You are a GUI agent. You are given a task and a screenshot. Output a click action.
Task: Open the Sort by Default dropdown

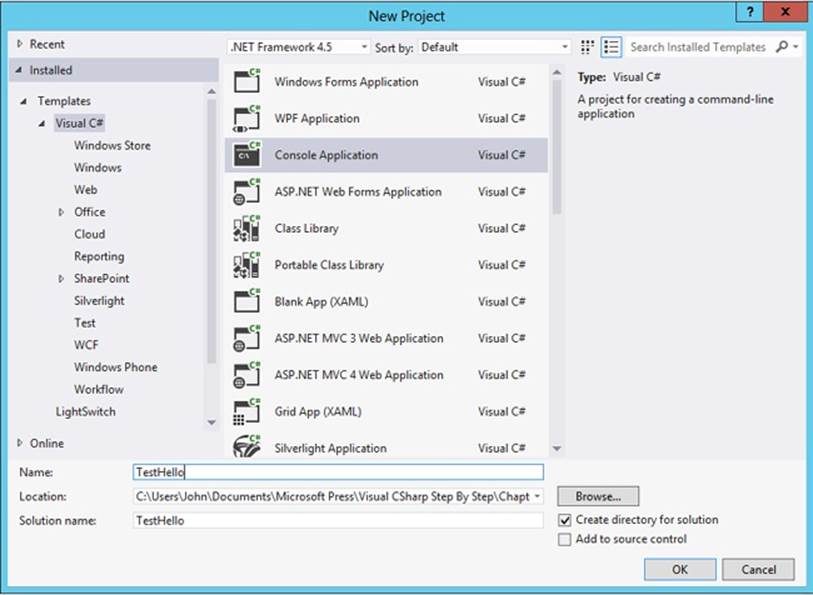pyautogui.click(x=494, y=47)
